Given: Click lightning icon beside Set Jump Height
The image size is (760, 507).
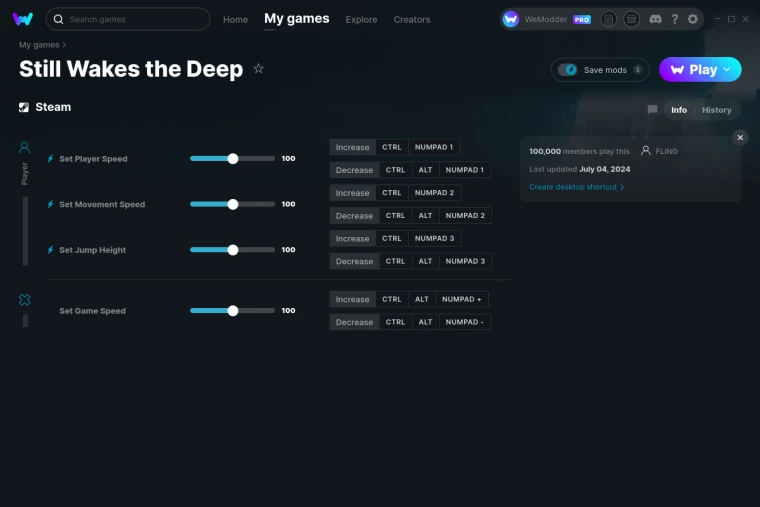Looking at the screenshot, I should pos(50,250).
